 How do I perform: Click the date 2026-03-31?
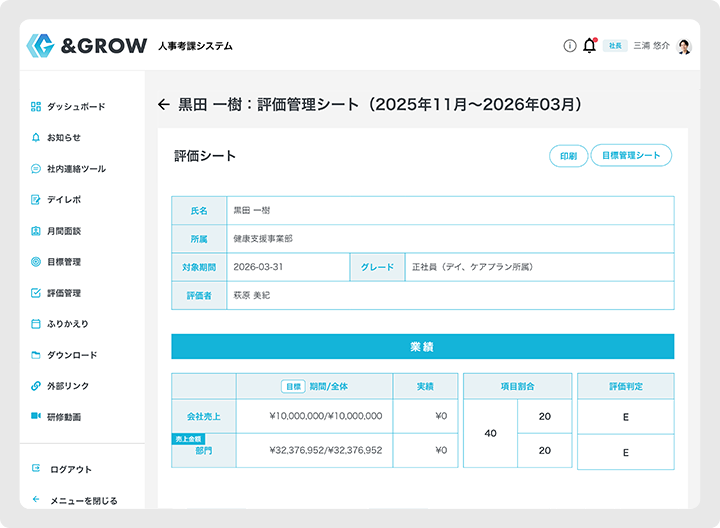[x=258, y=267]
